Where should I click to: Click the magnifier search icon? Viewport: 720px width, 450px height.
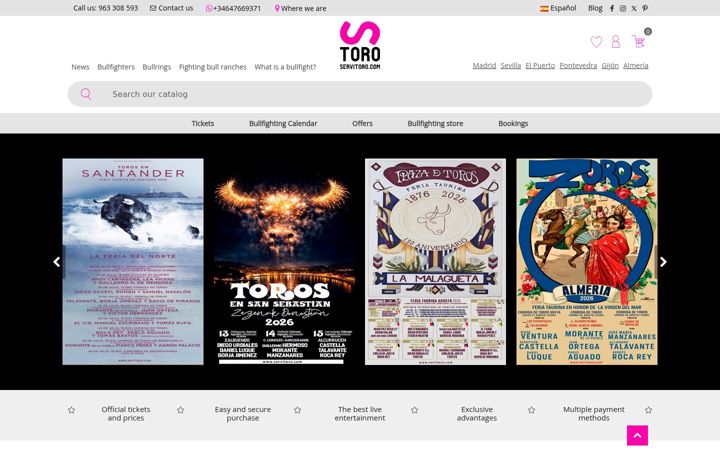(x=86, y=94)
